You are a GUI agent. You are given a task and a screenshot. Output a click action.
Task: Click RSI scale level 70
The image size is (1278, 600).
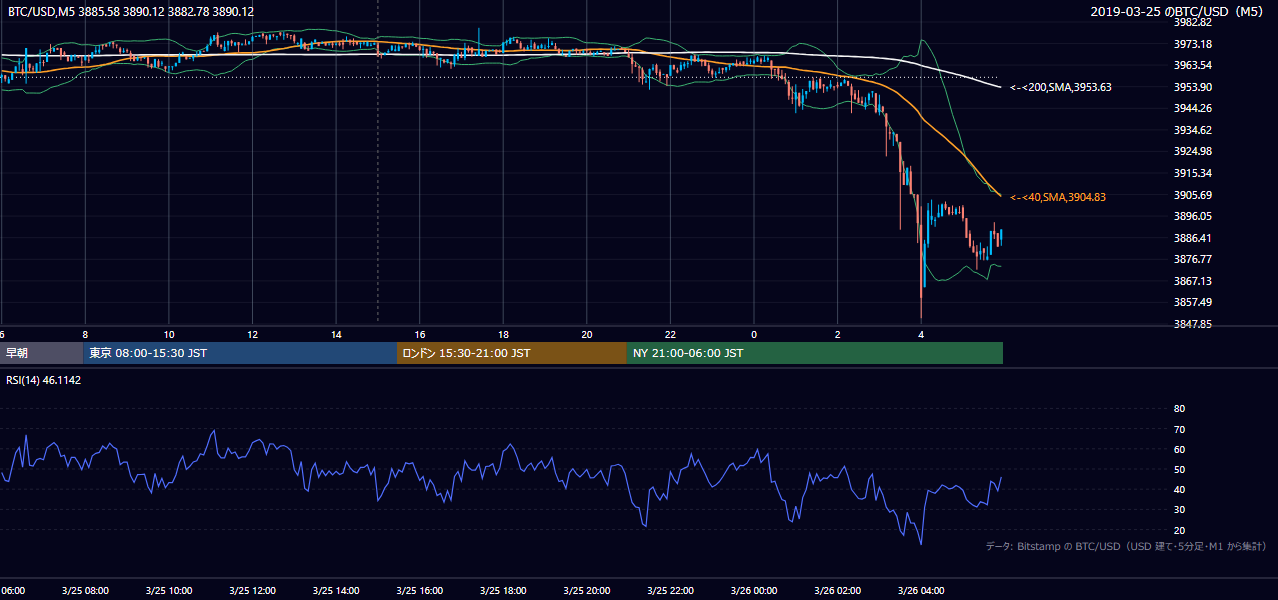coord(1179,429)
